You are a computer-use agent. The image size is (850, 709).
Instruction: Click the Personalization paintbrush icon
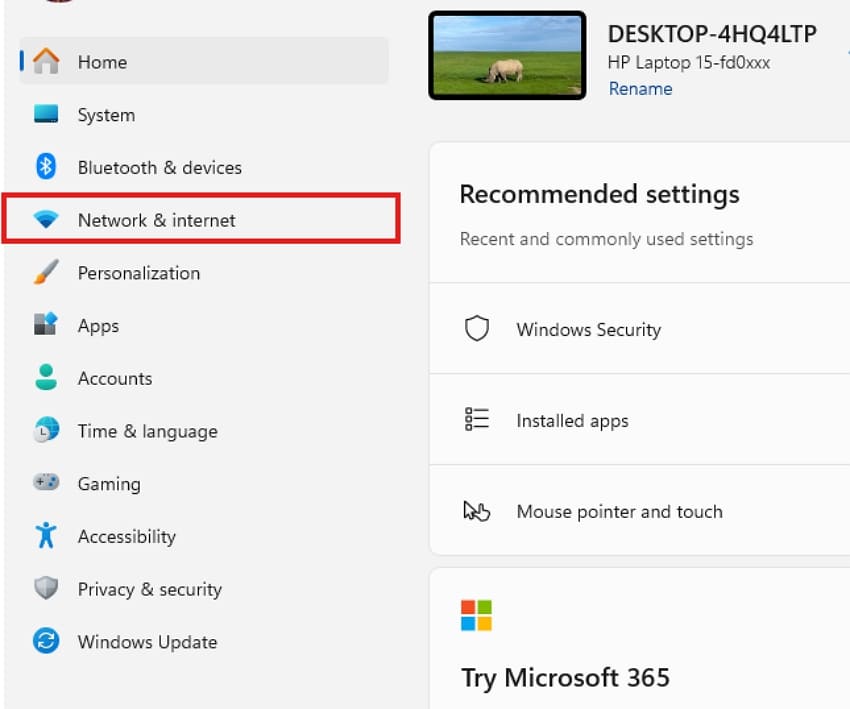coord(46,272)
